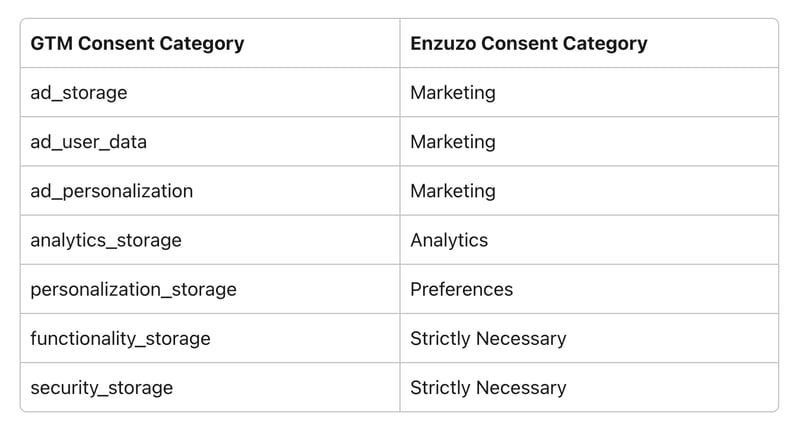Click Strictly Necessary beside security_storage

point(488,387)
